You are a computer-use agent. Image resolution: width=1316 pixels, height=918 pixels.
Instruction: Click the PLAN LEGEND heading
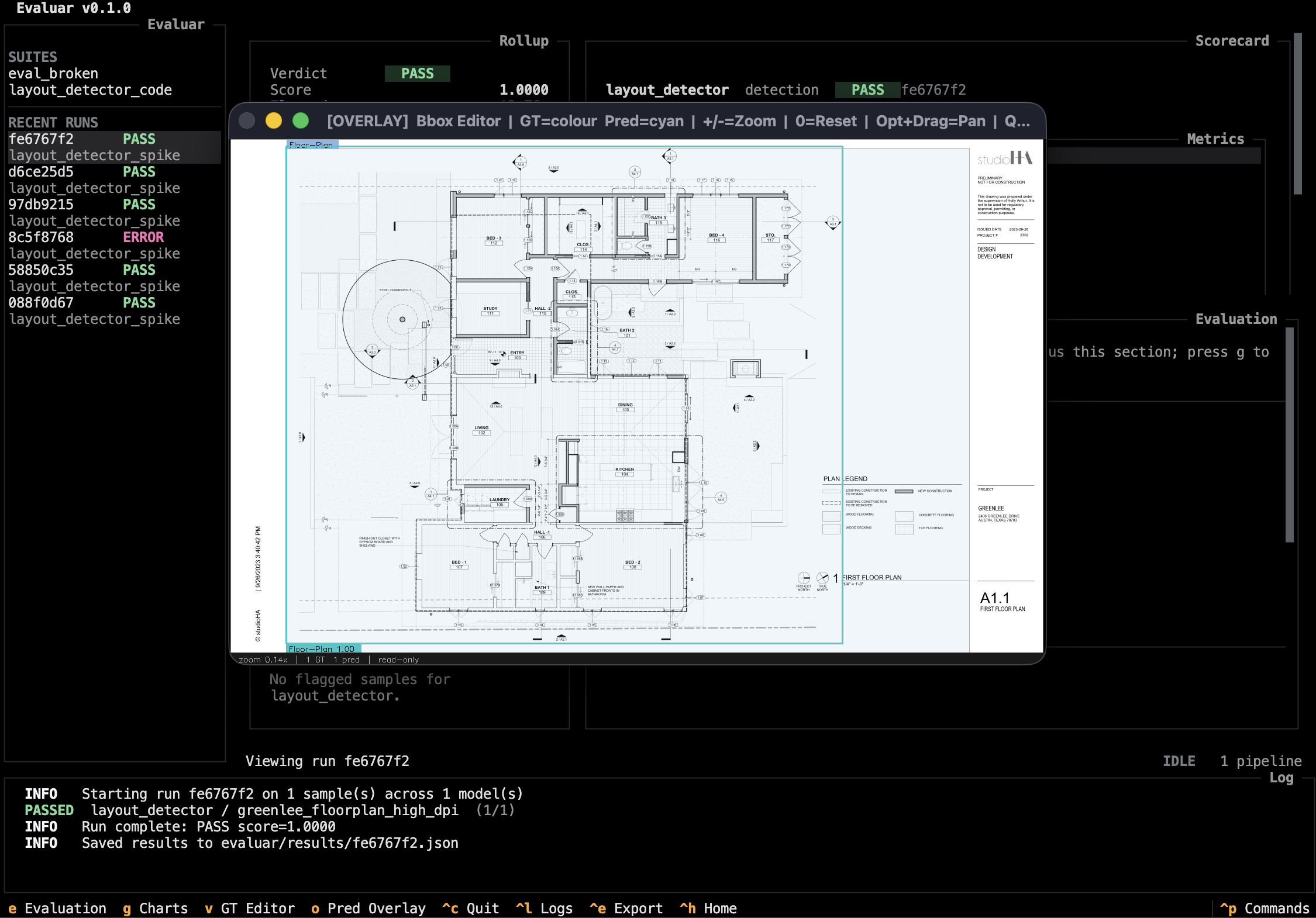845,479
